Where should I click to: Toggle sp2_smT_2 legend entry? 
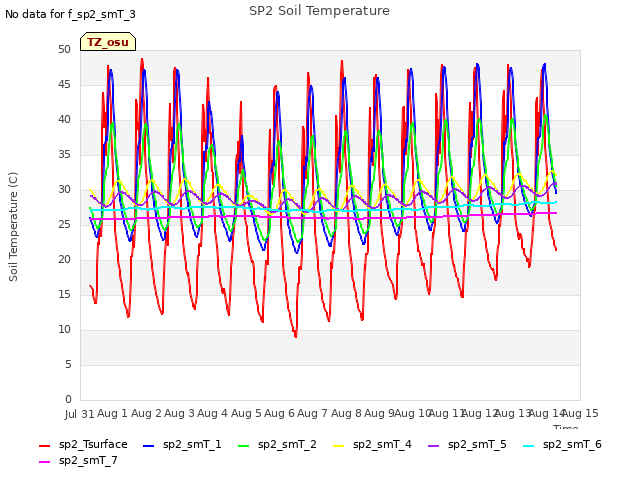click(x=277, y=444)
